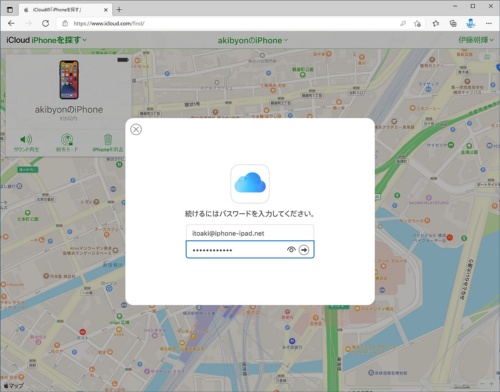Image resolution: width=500 pixels, height=392 pixels.
Task: Click forward navigation arrow in browser
Action: point(28,23)
